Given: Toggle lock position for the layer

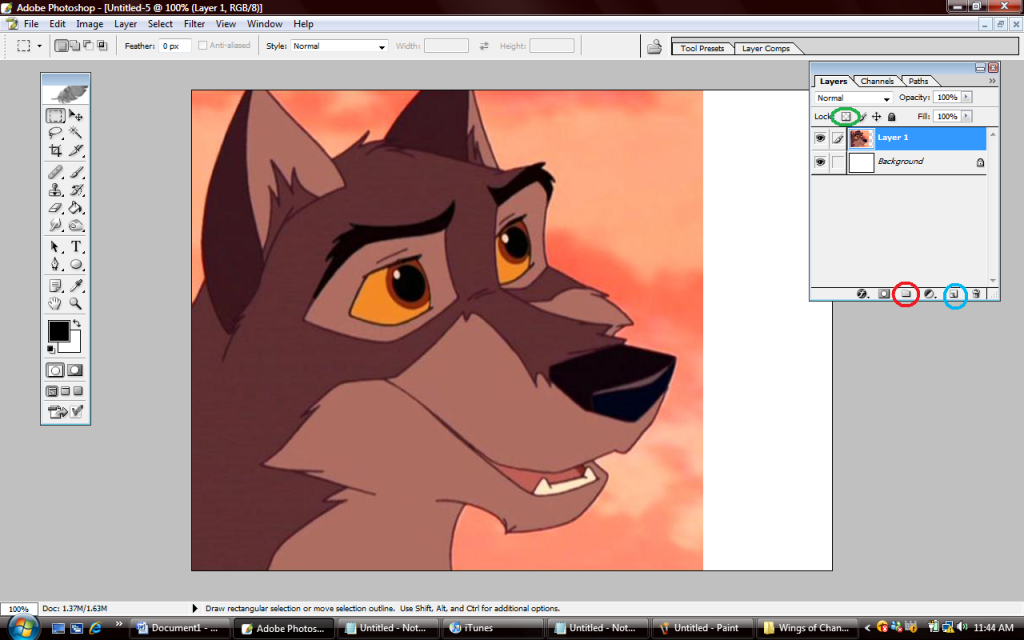Looking at the screenshot, I should (876, 116).
